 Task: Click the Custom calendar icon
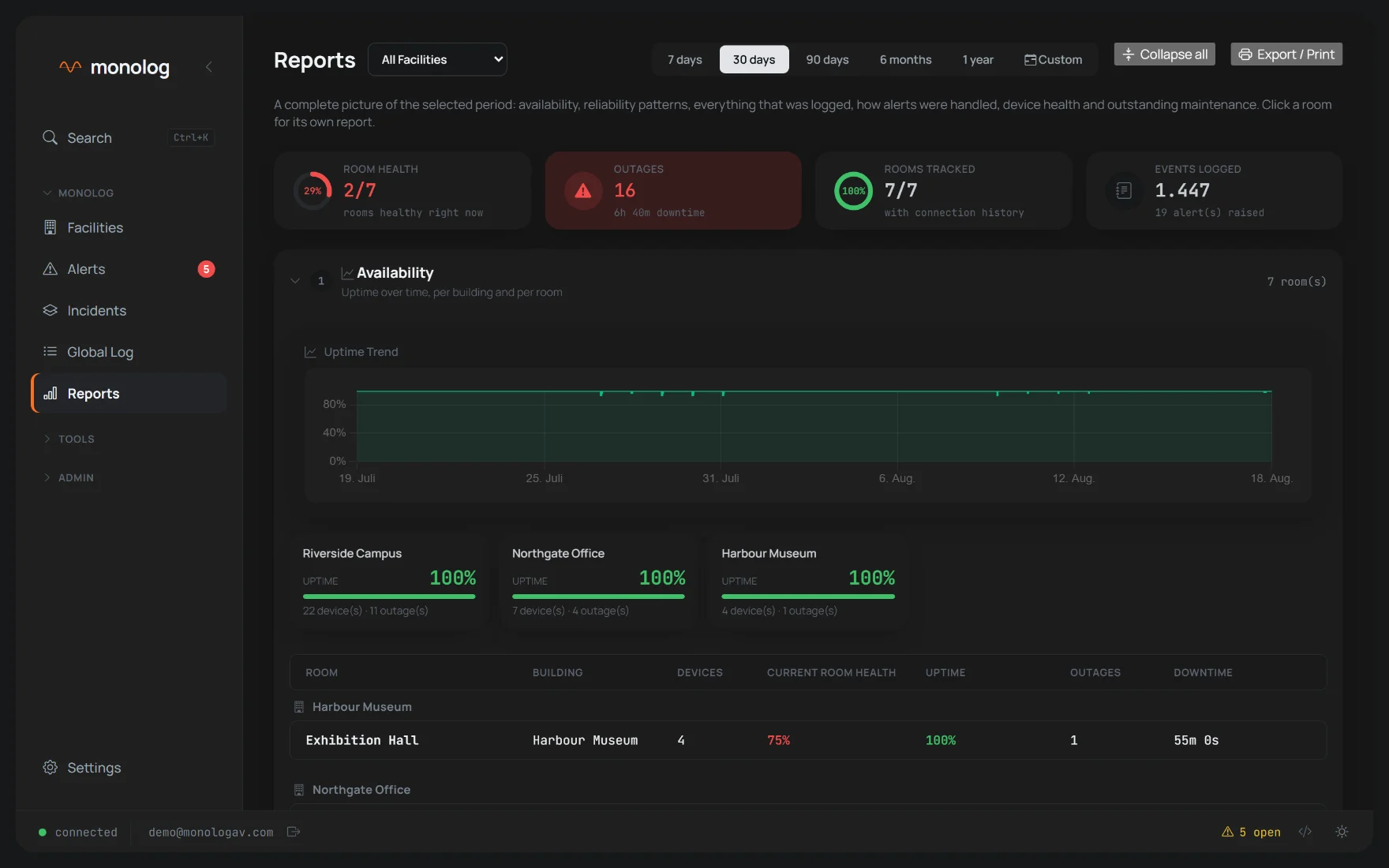(x=1030, y=60)
